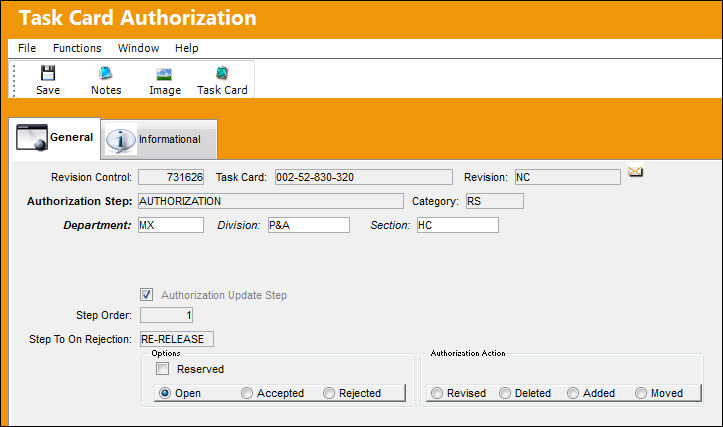This screenshot has height=427, width=723.
Task: Click the Step To On Rejection field
Action: (x=177, y=339)
